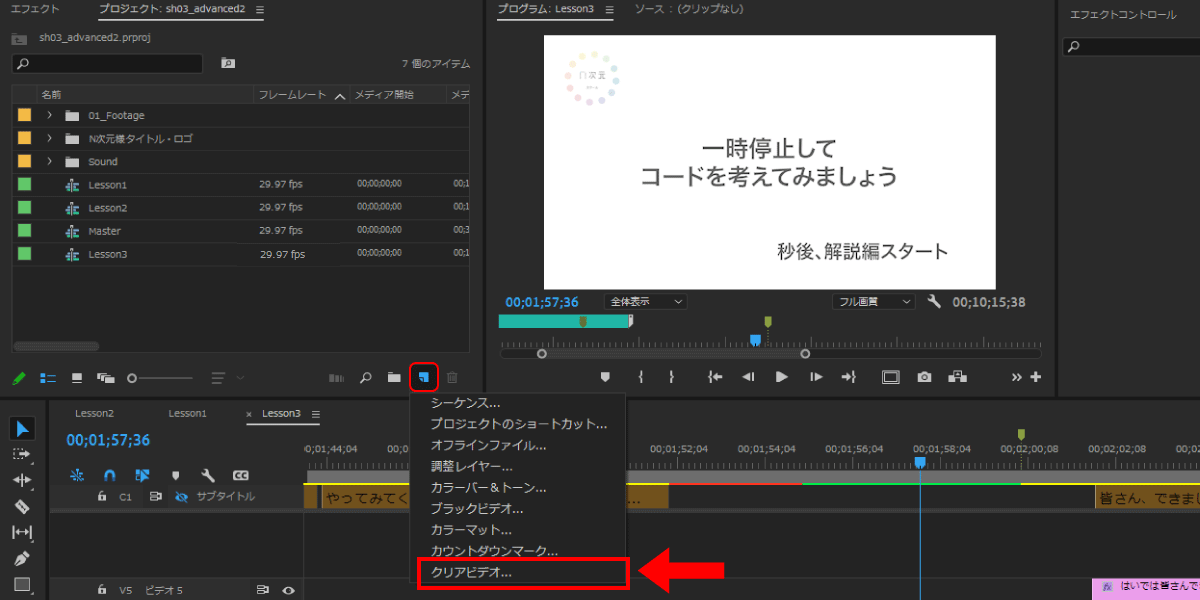
Task: Toggle lock on the V5 track
Action: [101, 590]
